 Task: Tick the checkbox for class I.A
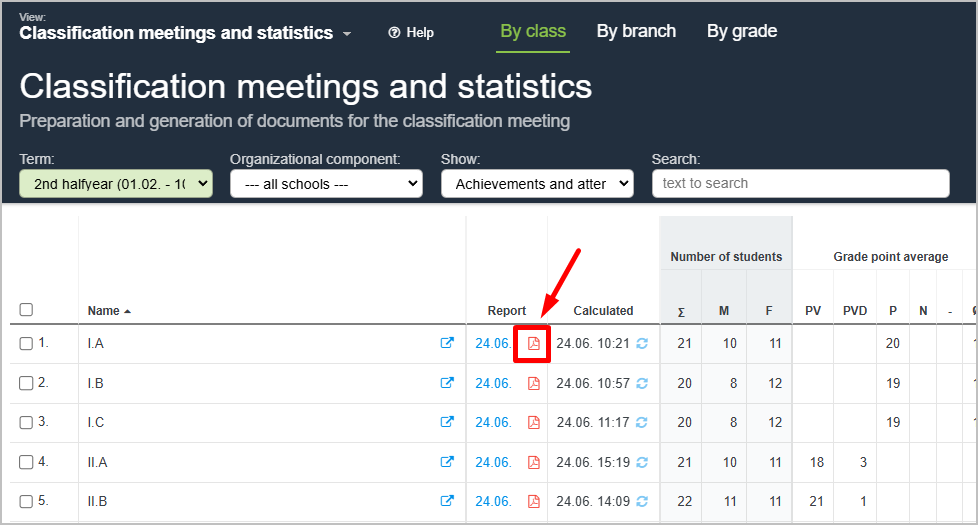(x=26, y=344)
